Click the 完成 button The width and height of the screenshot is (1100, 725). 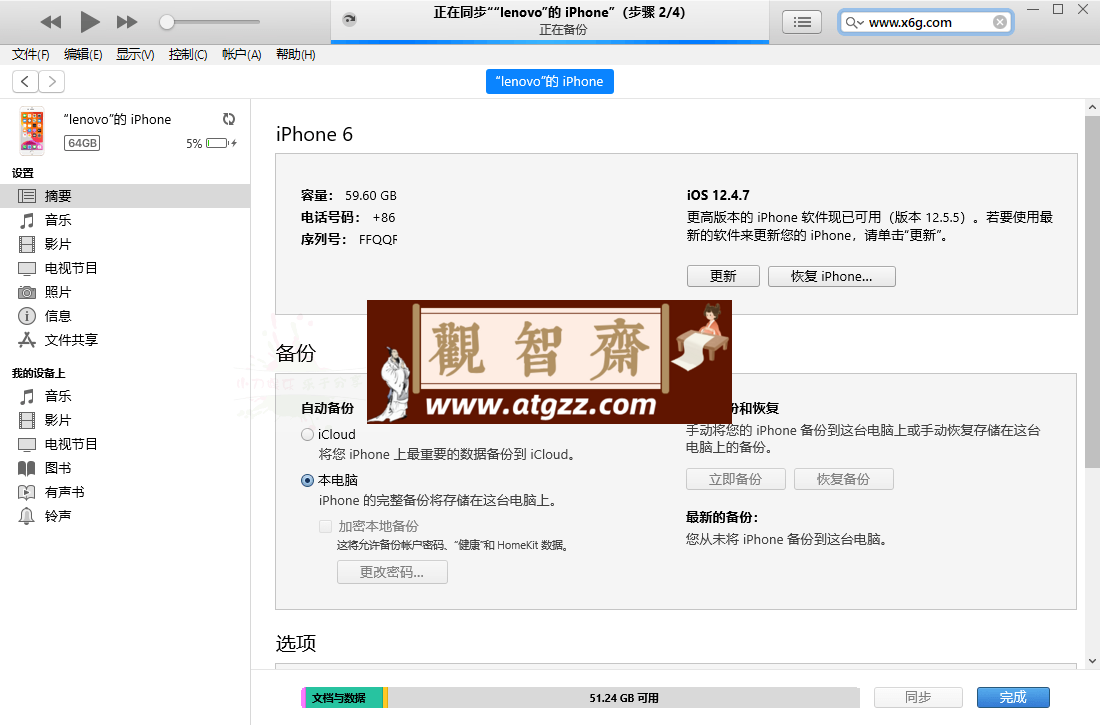[1013, 697]
